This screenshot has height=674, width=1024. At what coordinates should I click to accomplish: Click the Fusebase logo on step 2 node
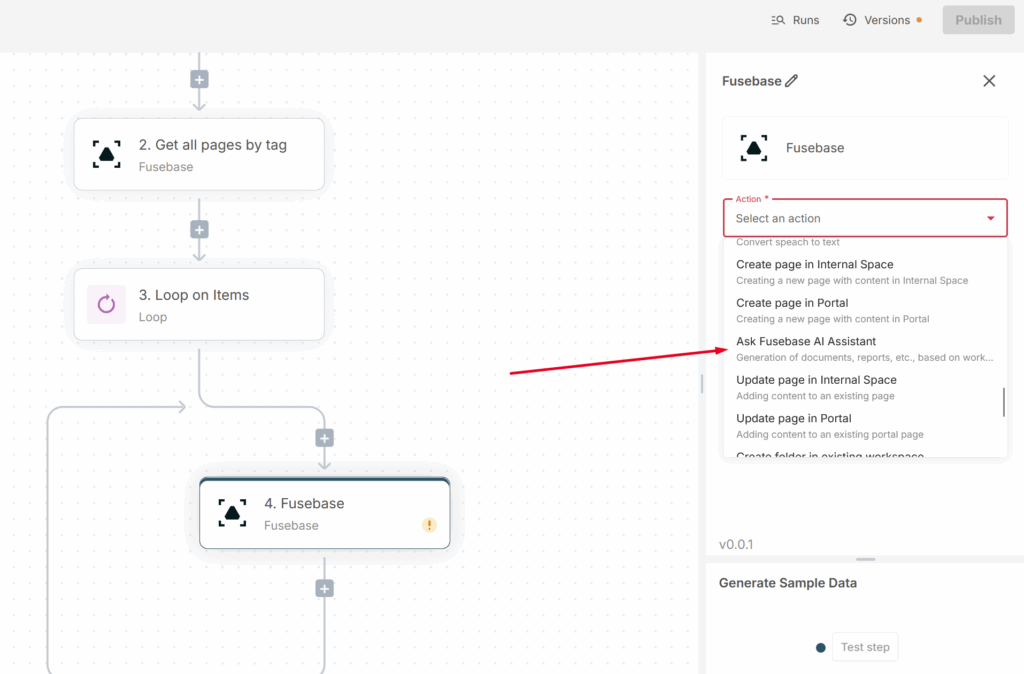tap(106, 154)
